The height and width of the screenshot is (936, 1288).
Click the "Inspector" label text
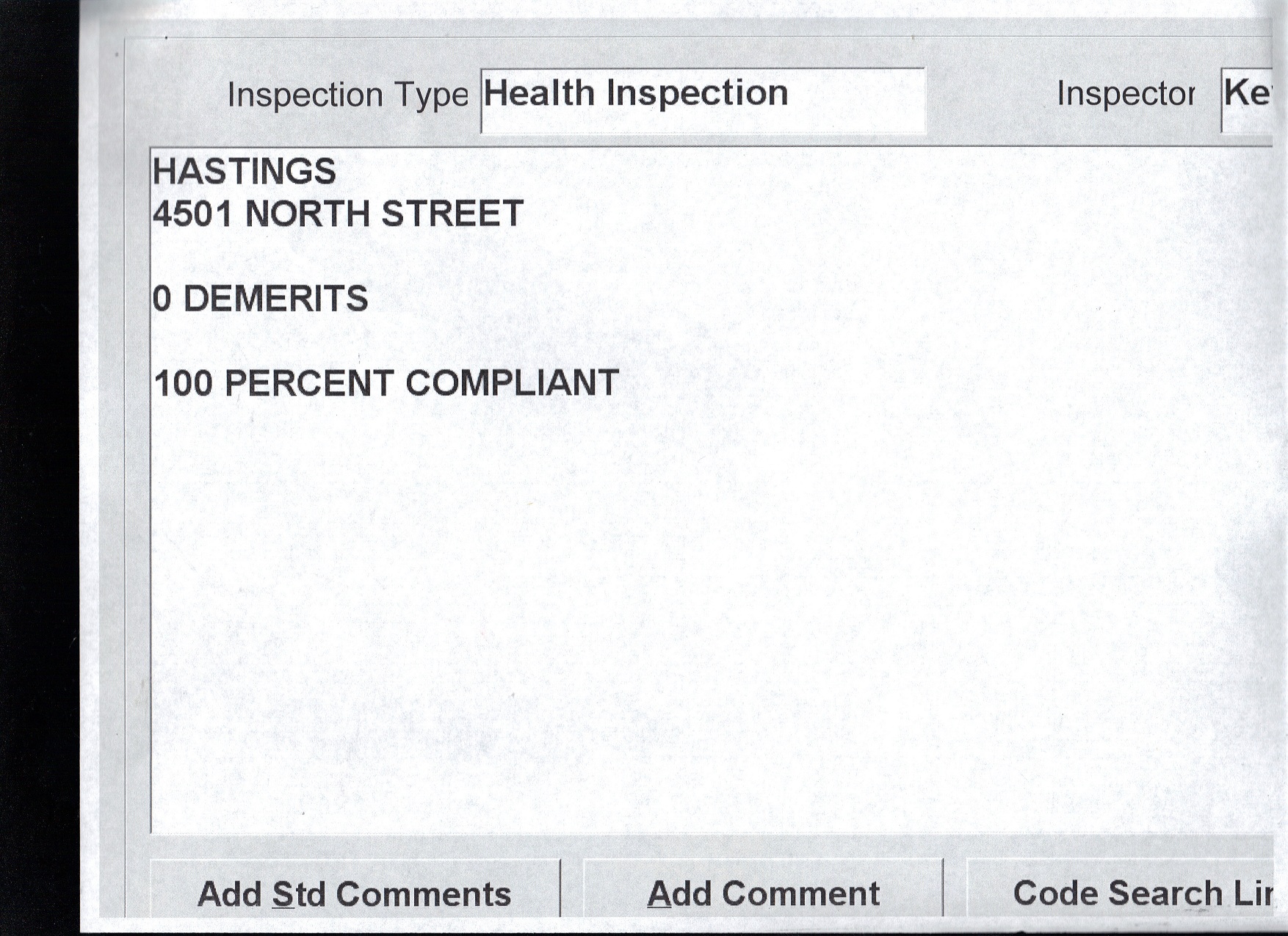(1125, 94)
